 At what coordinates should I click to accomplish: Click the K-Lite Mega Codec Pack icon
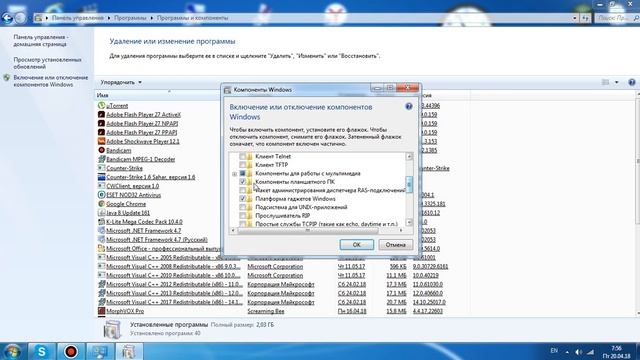pyautogui.click(x=101, y=222)
